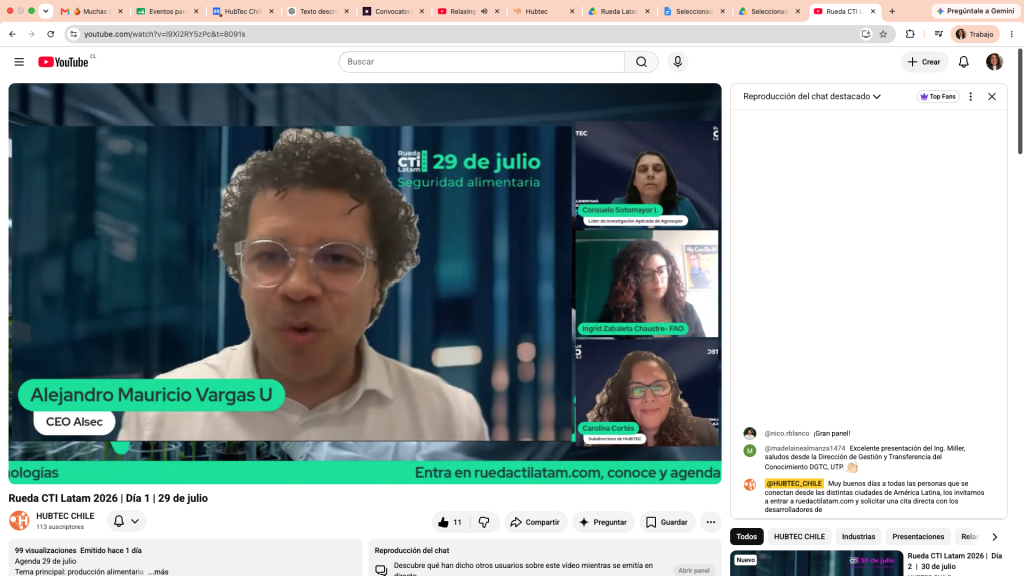View site information icon in address bar
The width and height of the screenshot is (1024, 576).
74,34
